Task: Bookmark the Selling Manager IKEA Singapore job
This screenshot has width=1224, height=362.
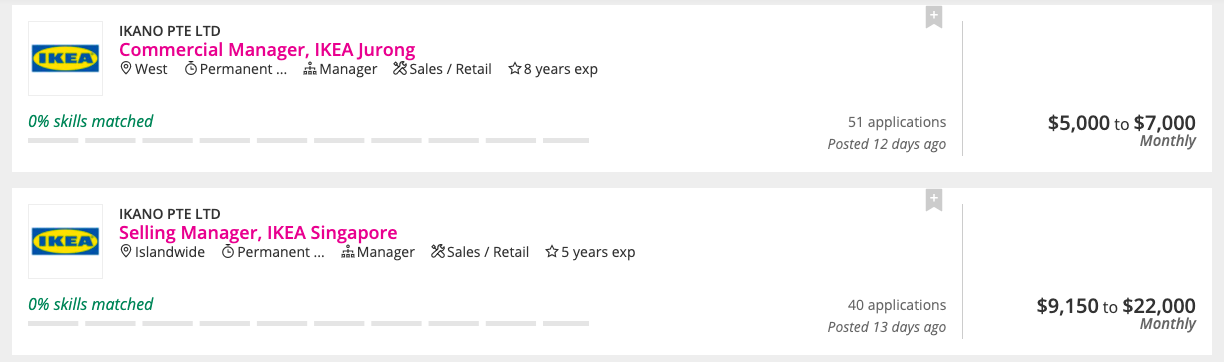Action: [x=933, y=201]
